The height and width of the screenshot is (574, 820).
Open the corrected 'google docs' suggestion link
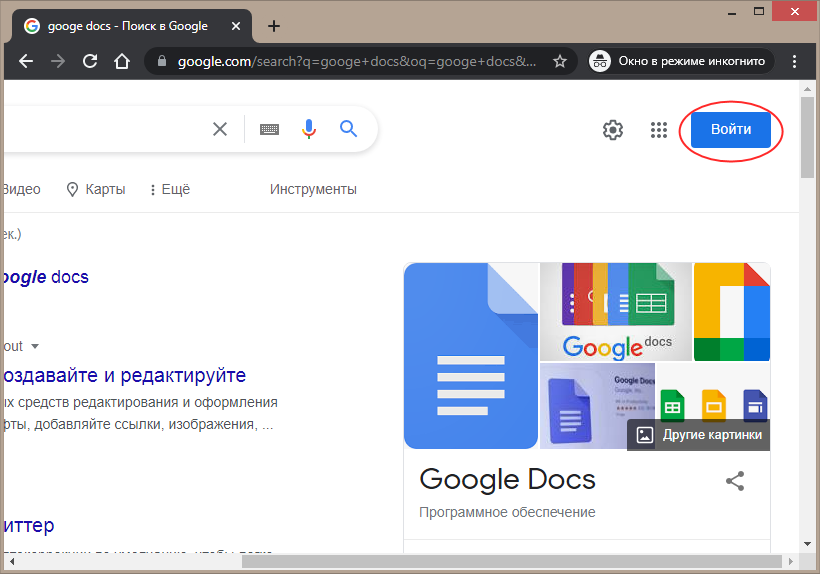46,277
